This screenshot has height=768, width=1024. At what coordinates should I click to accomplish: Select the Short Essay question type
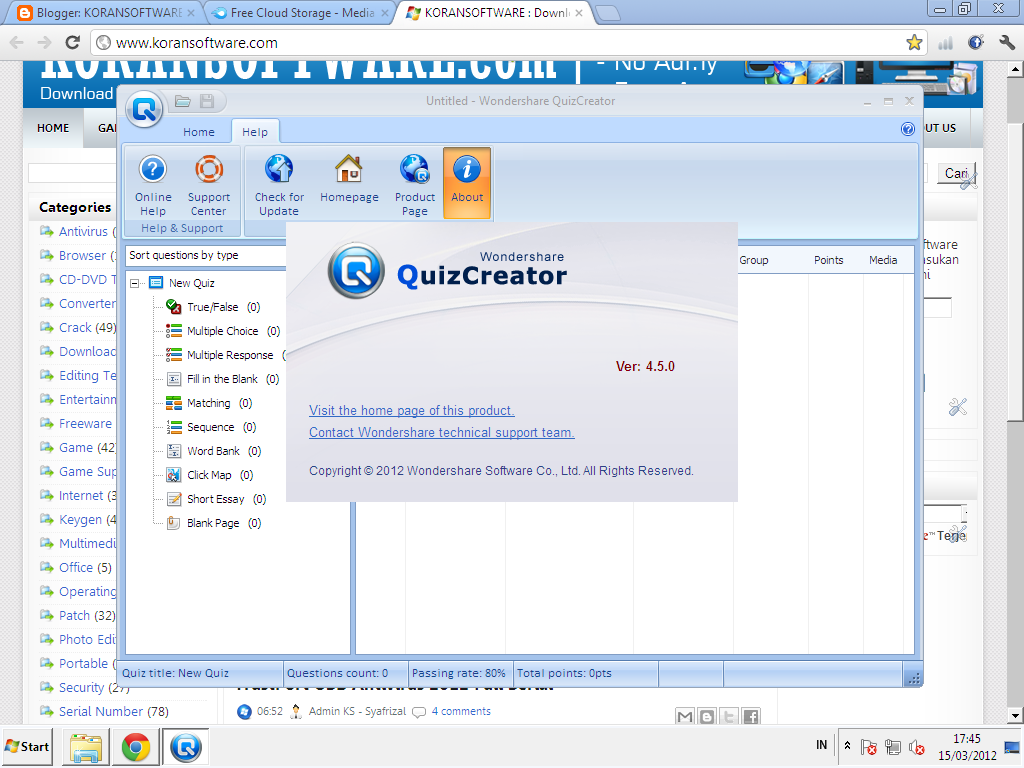[216, 500]
